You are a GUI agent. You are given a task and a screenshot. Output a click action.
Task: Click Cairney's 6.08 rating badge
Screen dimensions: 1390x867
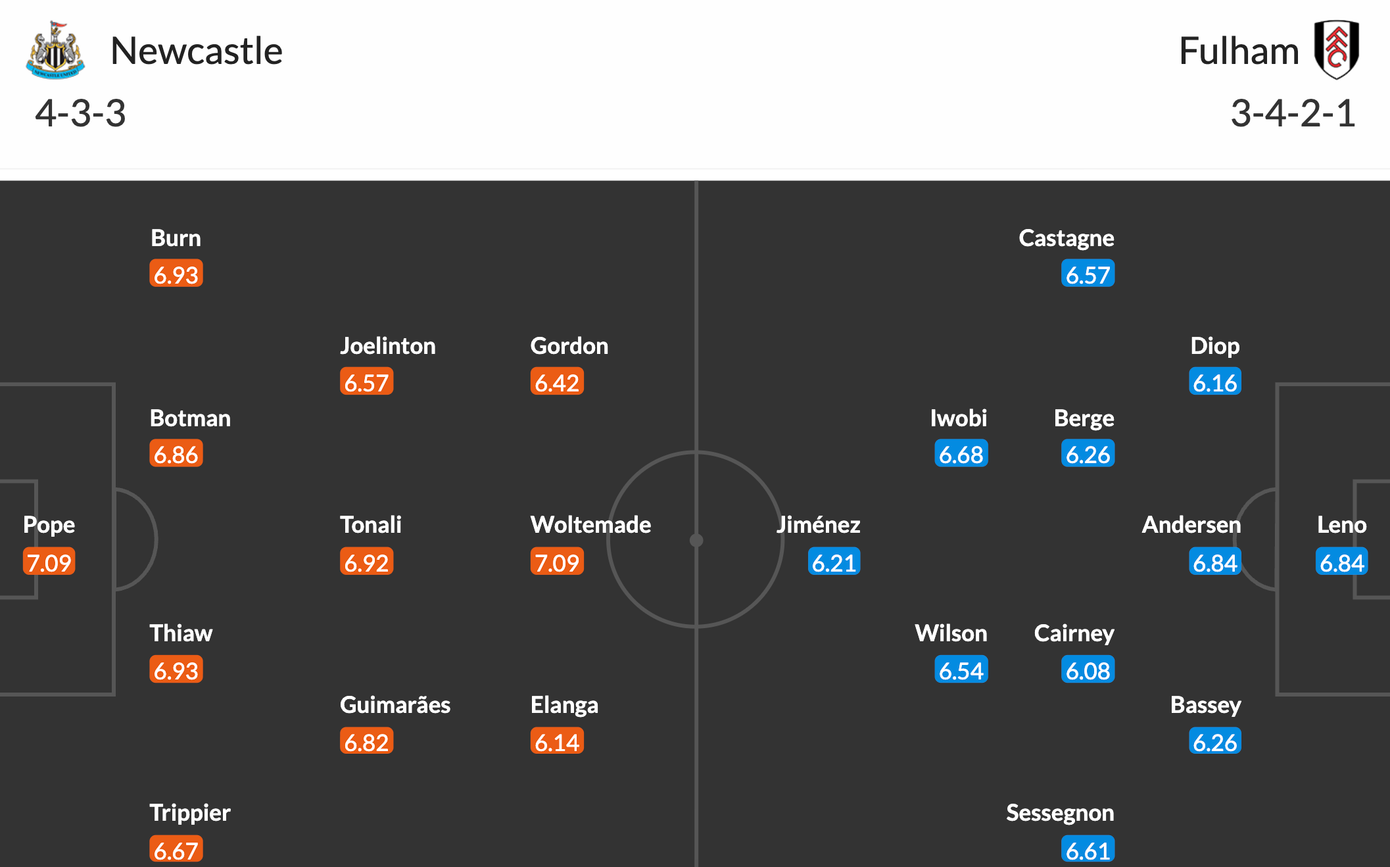pyautogui.click(x=1088, y=670)
